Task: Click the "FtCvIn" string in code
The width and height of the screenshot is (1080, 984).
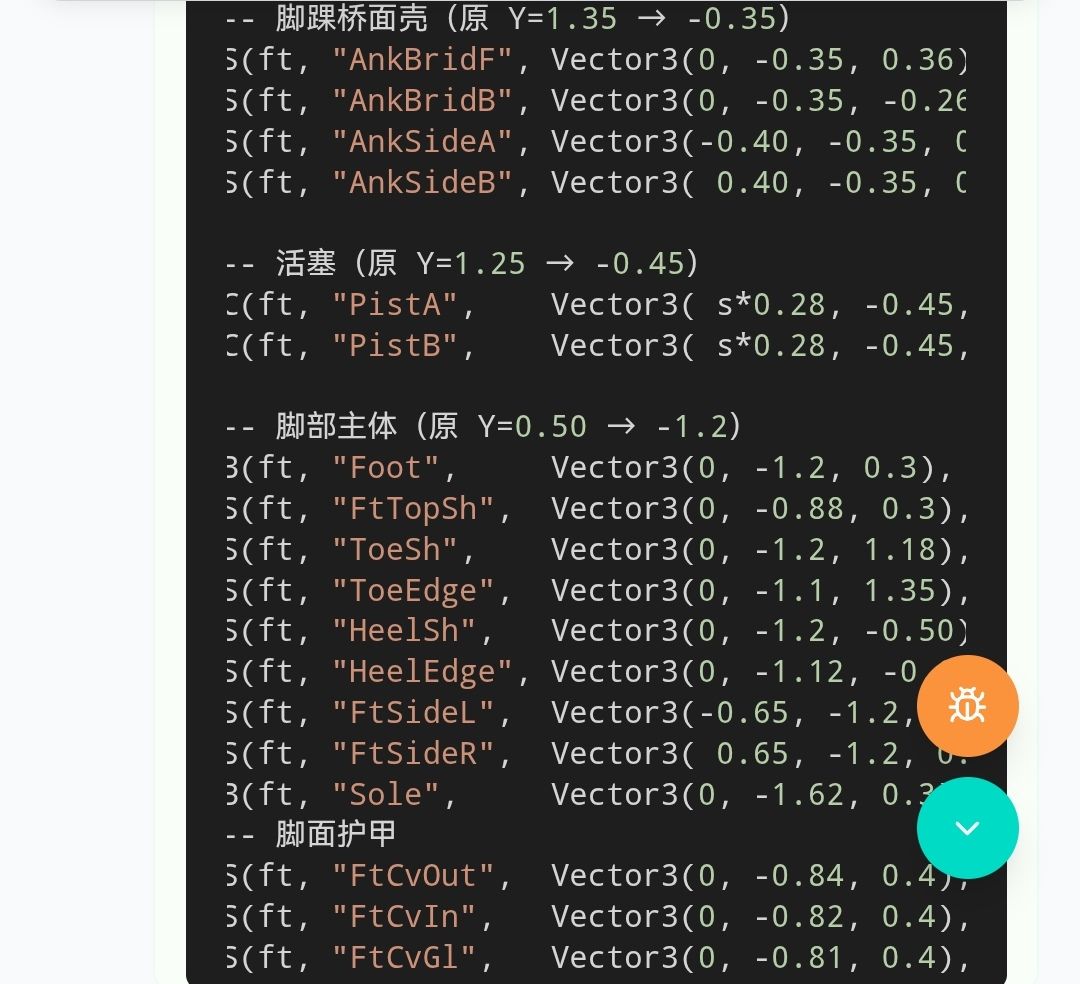Action: (x=404, y=917)
